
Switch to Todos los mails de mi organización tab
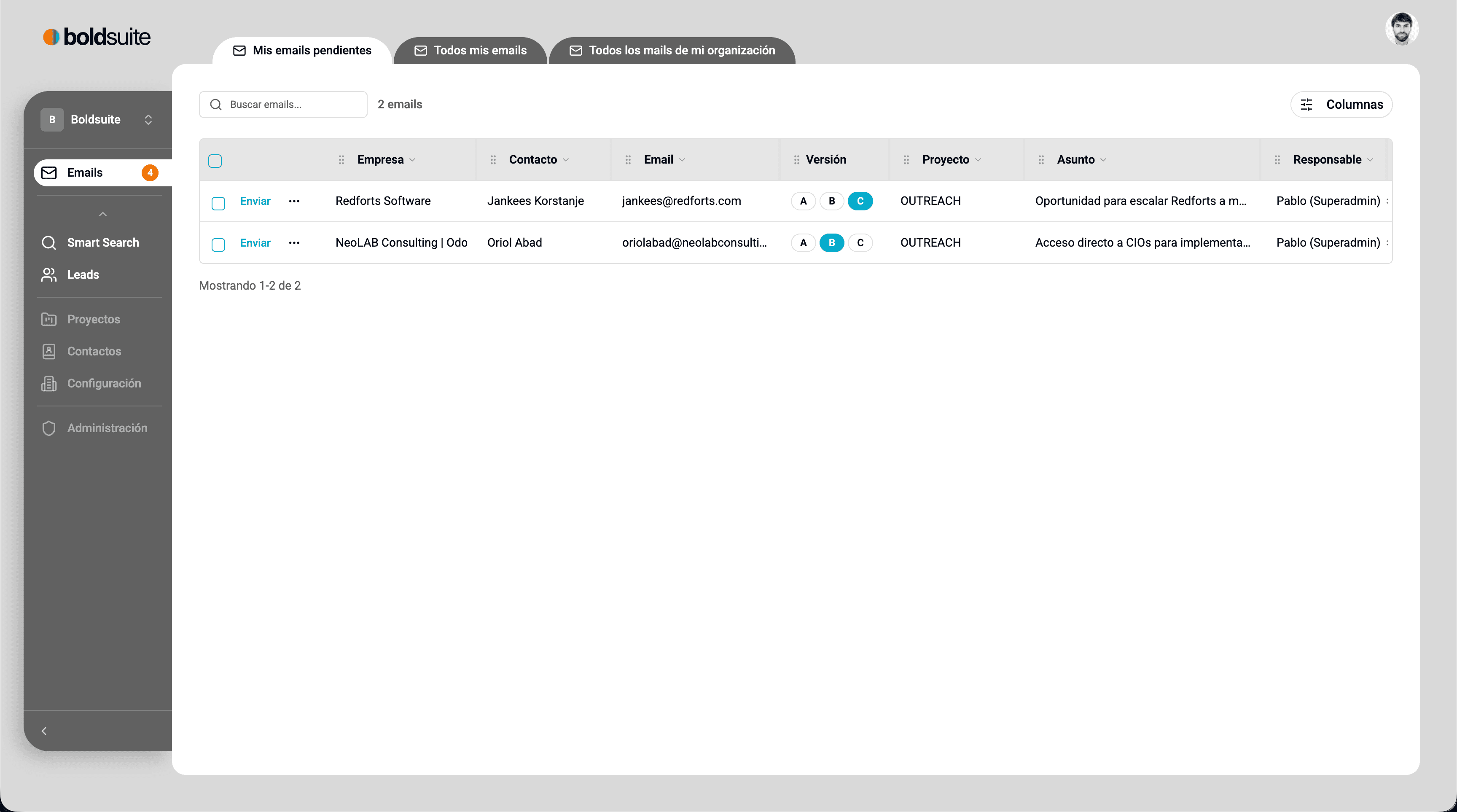672,50
